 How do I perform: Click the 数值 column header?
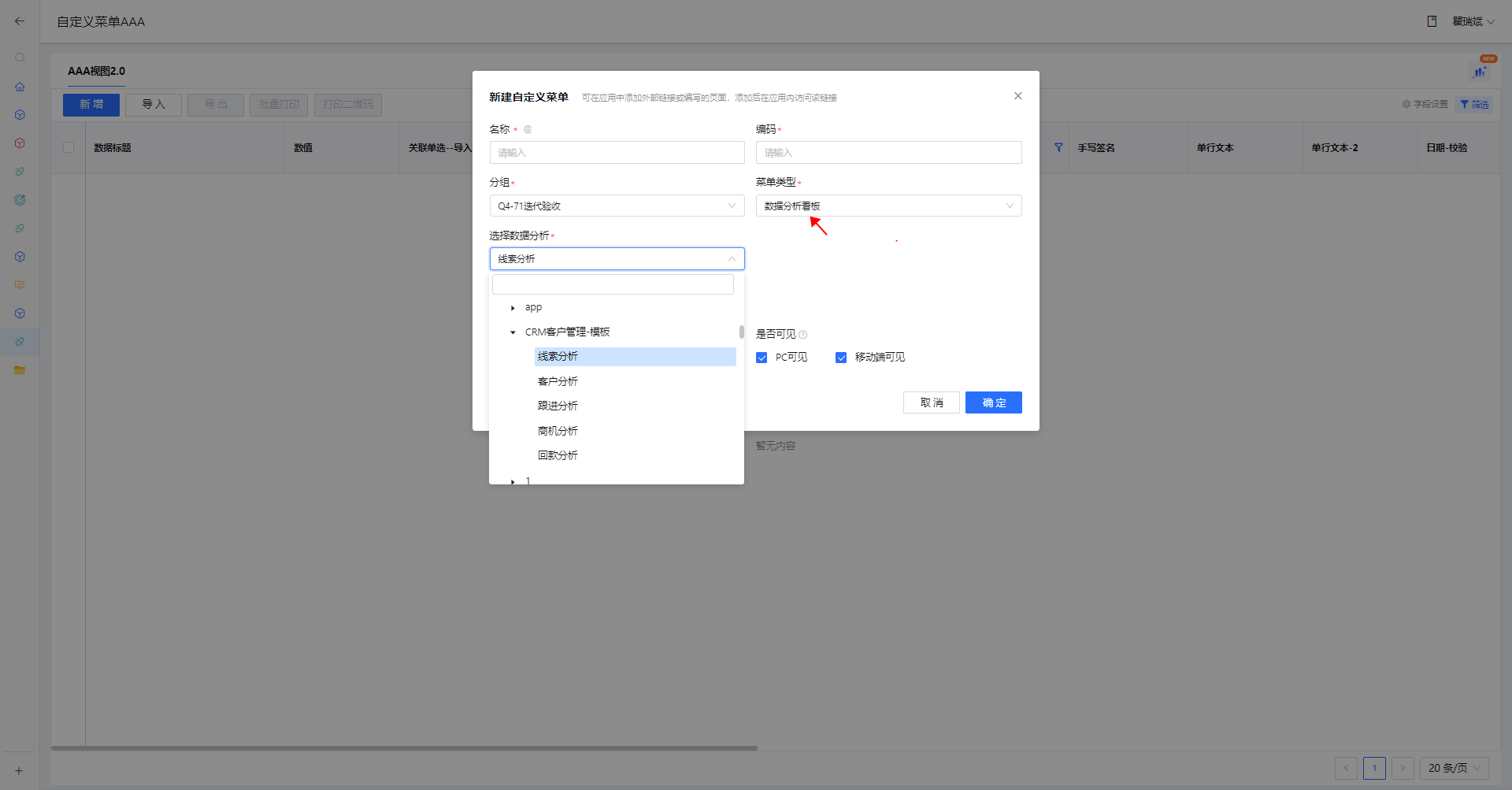(x=303, y=148)
